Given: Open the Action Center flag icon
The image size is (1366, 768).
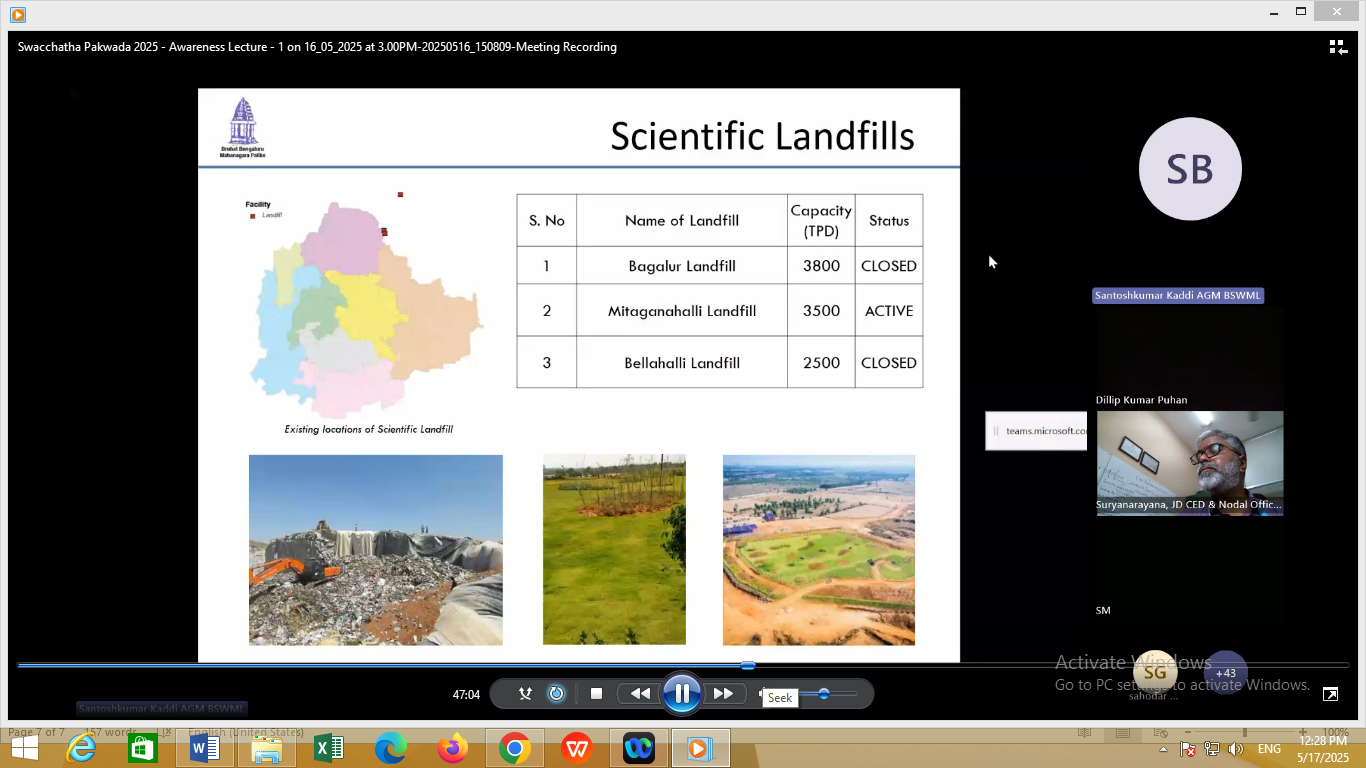Looking at the screenshot, I should click(x=1188, y=749).
